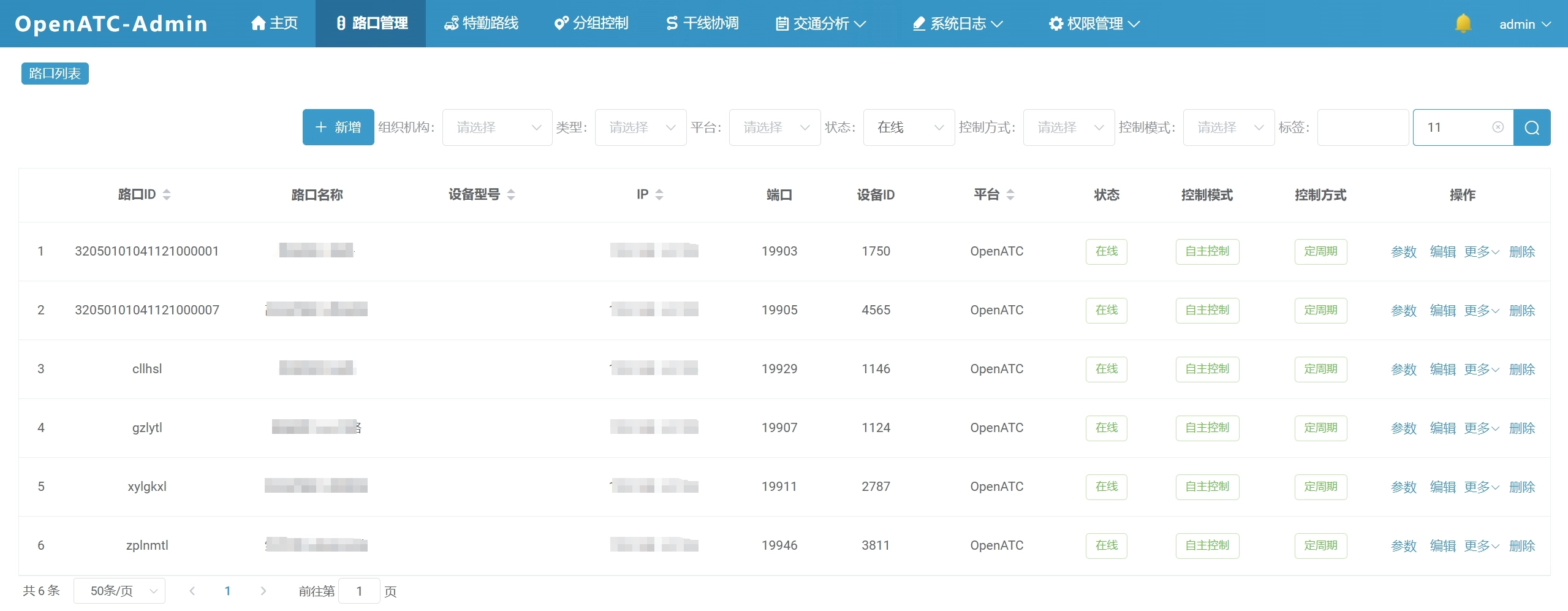
Task: Switch to 主页 in navigation bar
Action: click(x=275, y=23)
